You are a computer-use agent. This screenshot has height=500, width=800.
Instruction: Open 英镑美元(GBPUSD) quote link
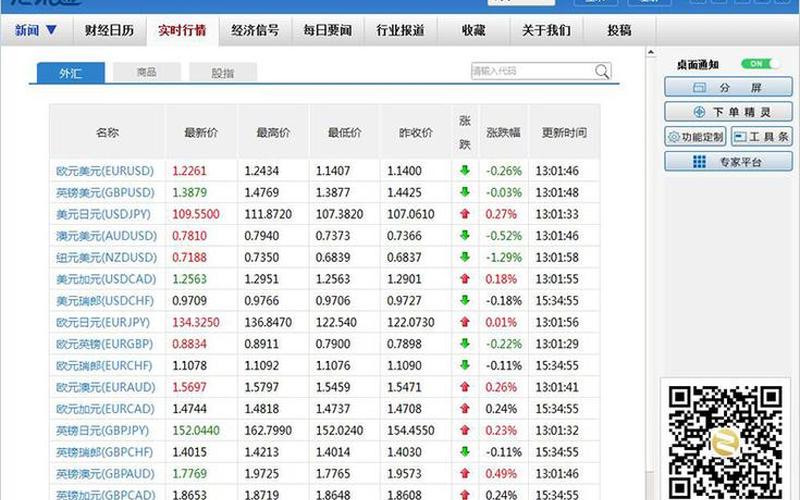pyautogui.click(x=105, y=192)
